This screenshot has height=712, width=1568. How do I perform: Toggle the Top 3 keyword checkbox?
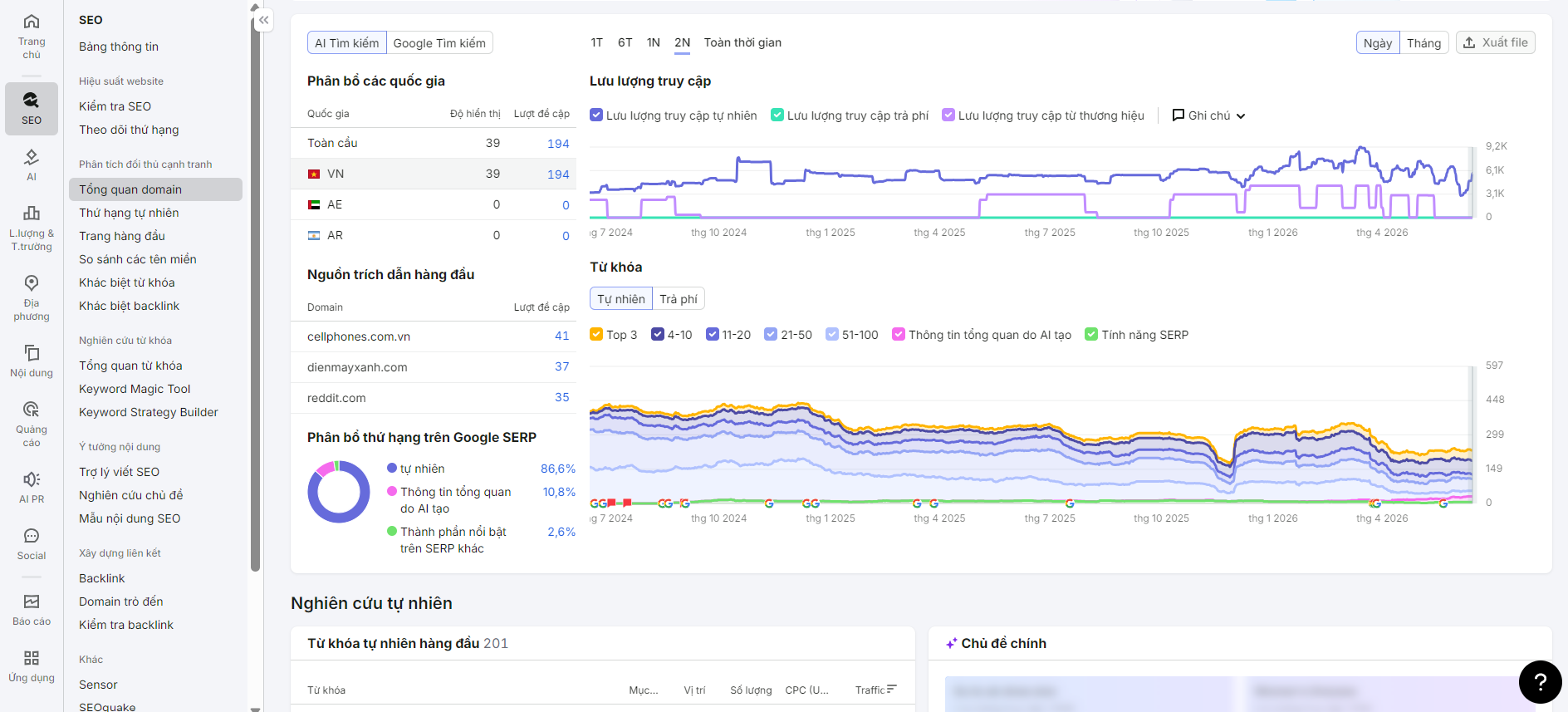[x=596, y=334]
